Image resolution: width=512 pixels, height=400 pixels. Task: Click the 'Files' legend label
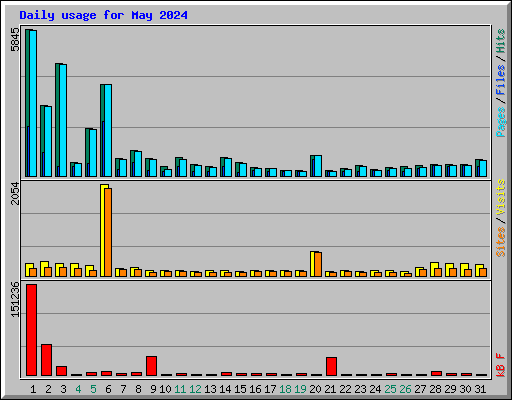(x=501, y=80)
